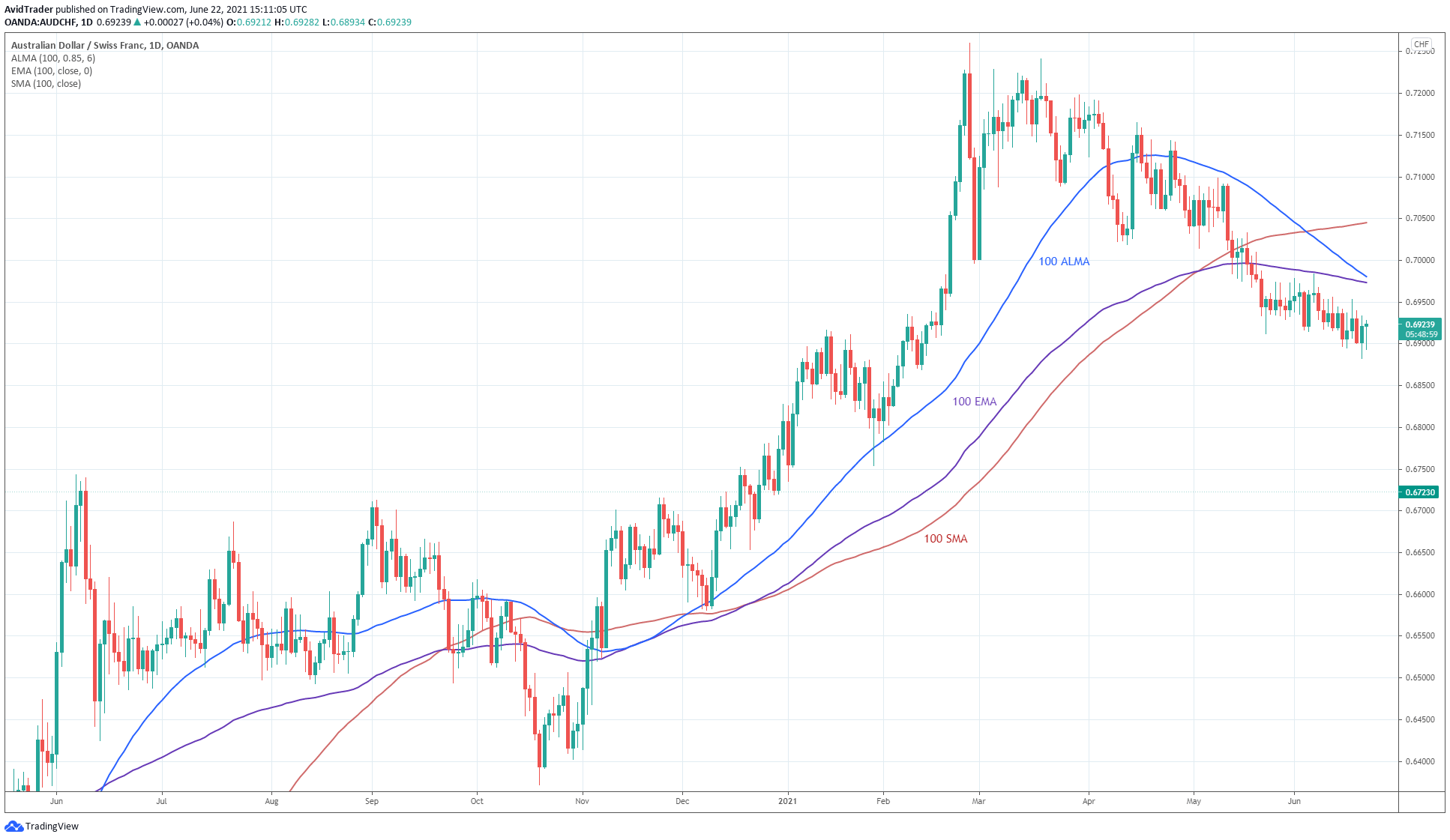1450x840 pixels.
Task: Click the TradingView logo icon
Action: [13, 826]
